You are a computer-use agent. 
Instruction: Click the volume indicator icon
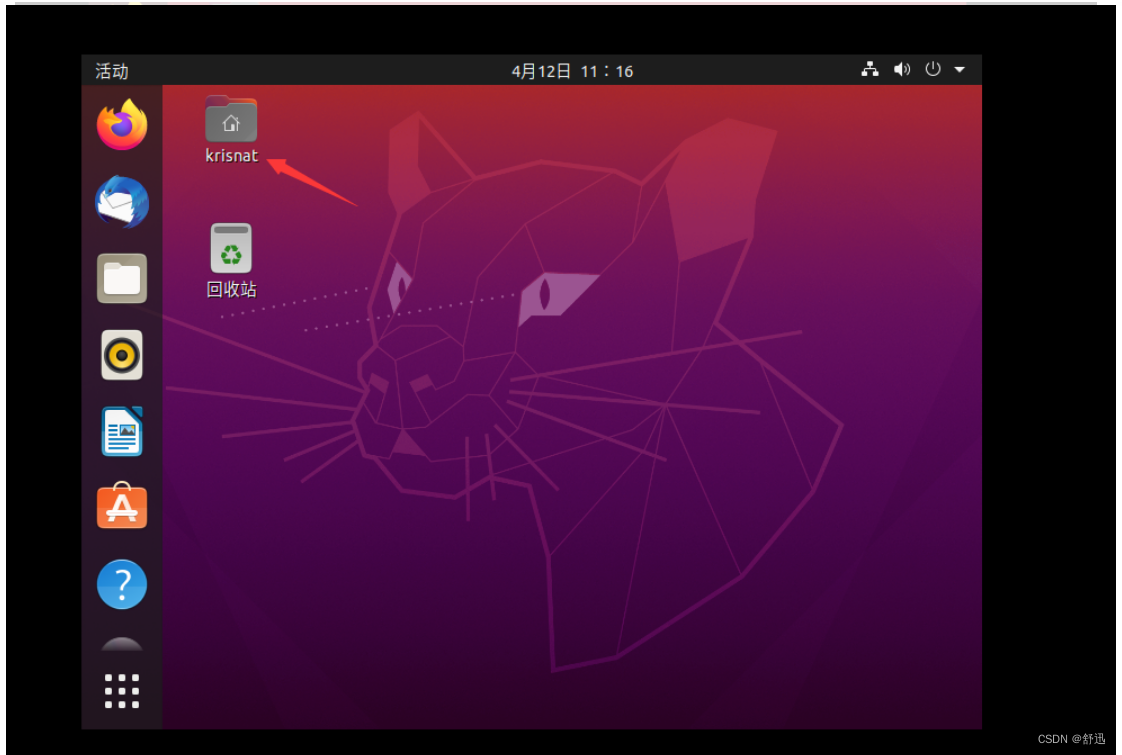point(902,70)
